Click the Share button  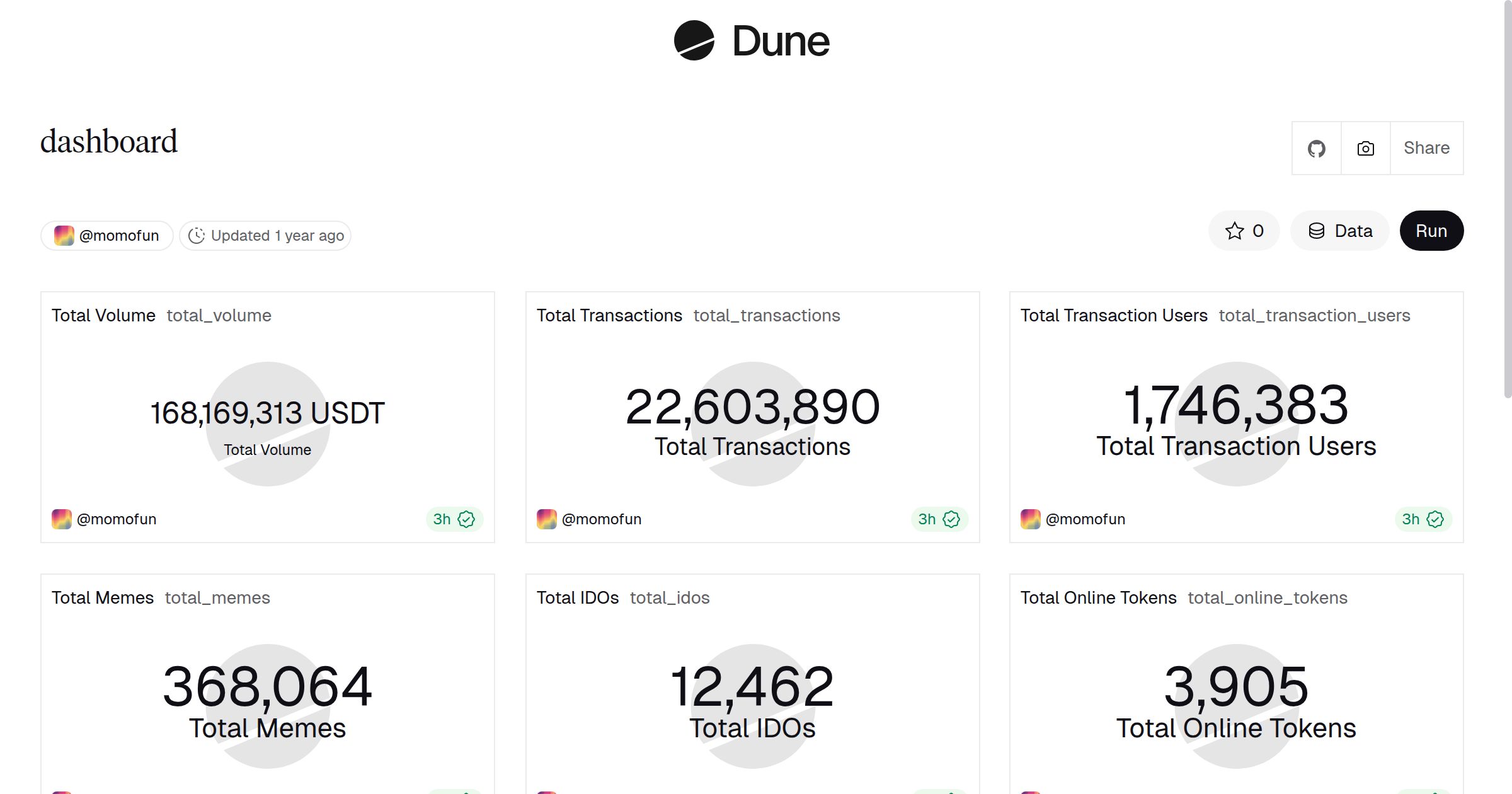tap(1426, 148)
